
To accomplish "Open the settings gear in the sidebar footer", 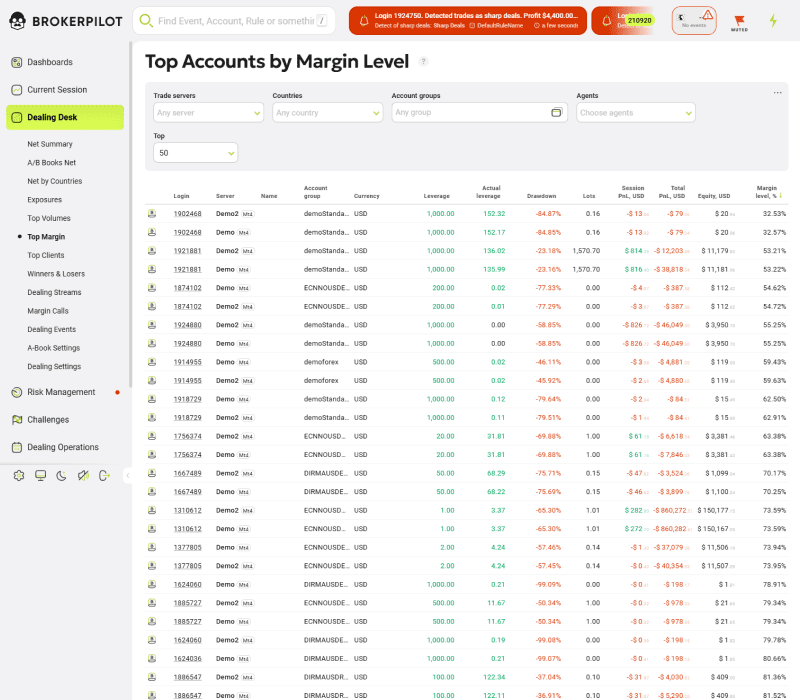I will [18, 476].
